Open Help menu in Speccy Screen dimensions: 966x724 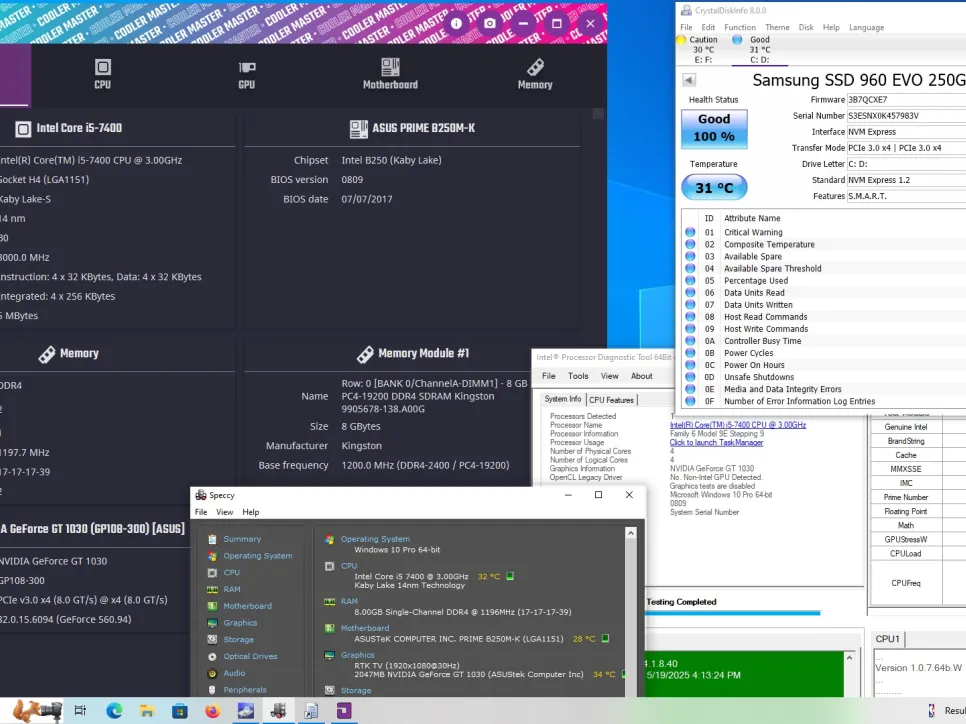(x=250, y=512)
